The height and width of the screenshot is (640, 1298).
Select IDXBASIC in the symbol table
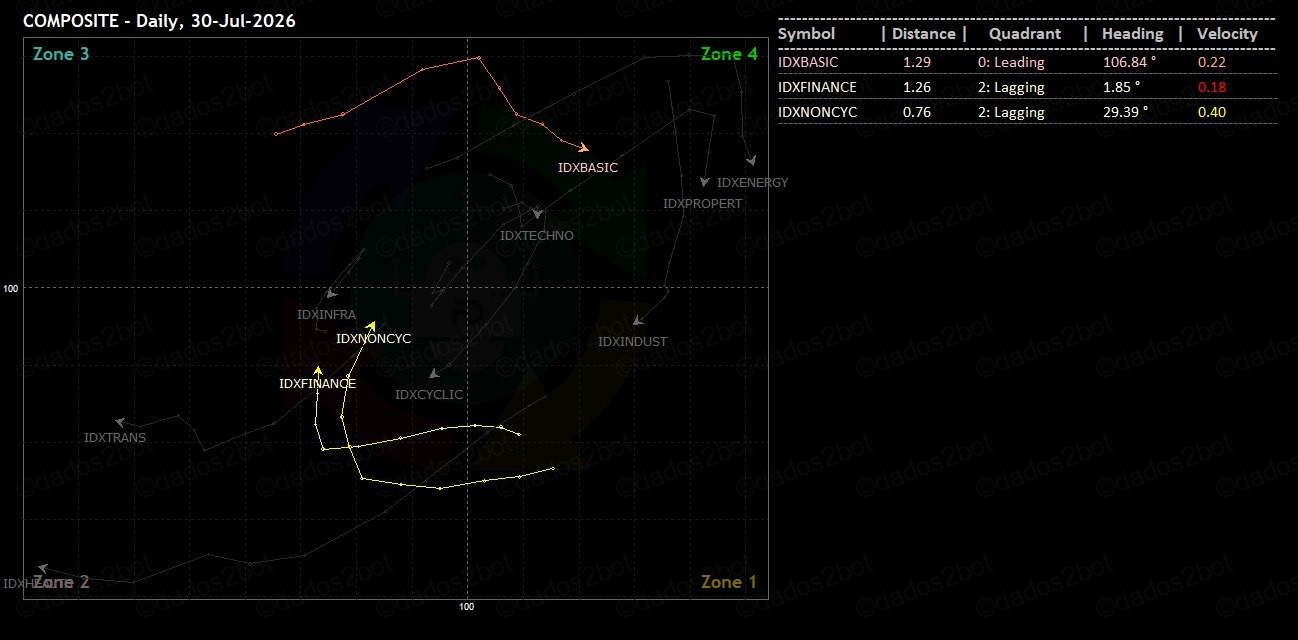(808, 62)
